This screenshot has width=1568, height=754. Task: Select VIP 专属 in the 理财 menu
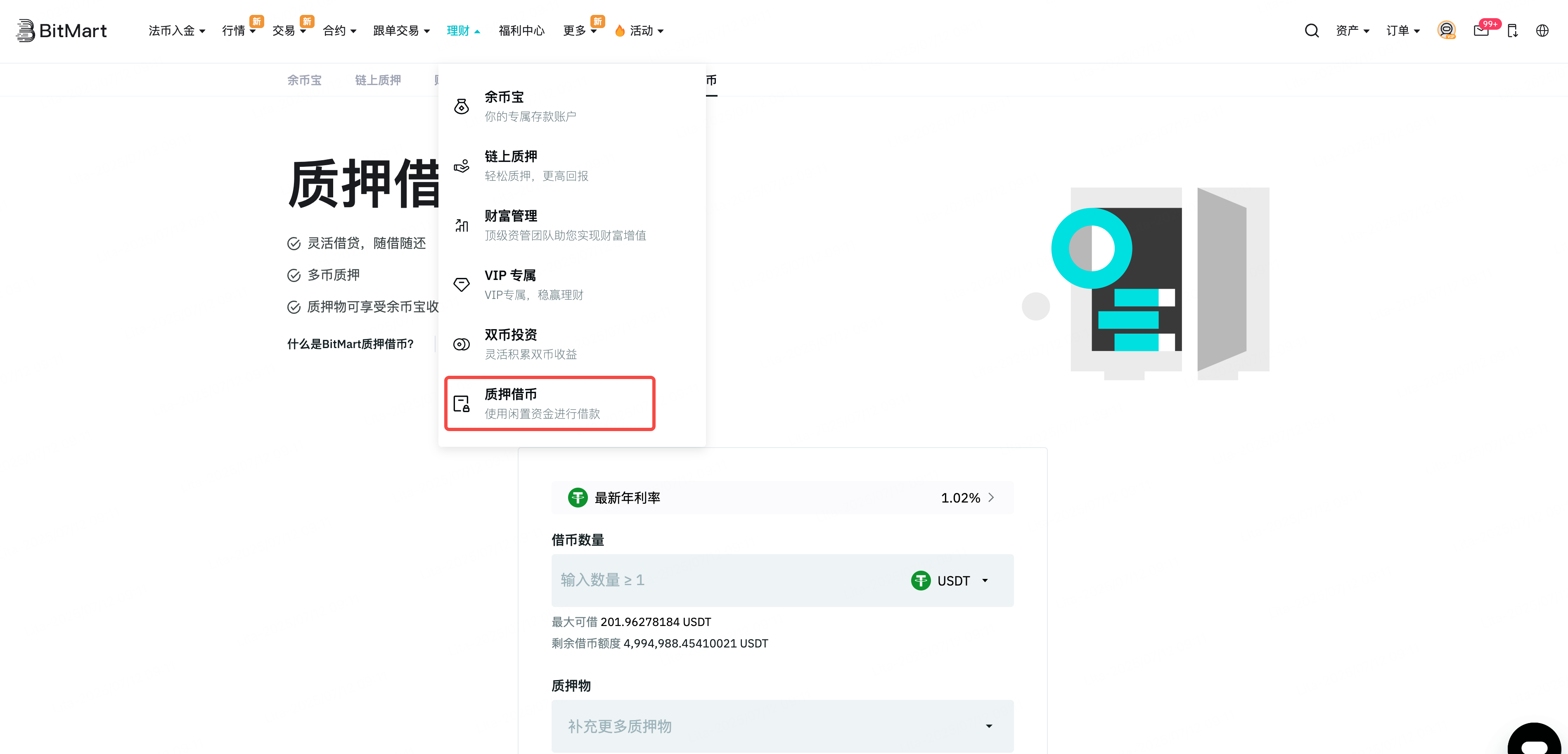coord(572,285)
